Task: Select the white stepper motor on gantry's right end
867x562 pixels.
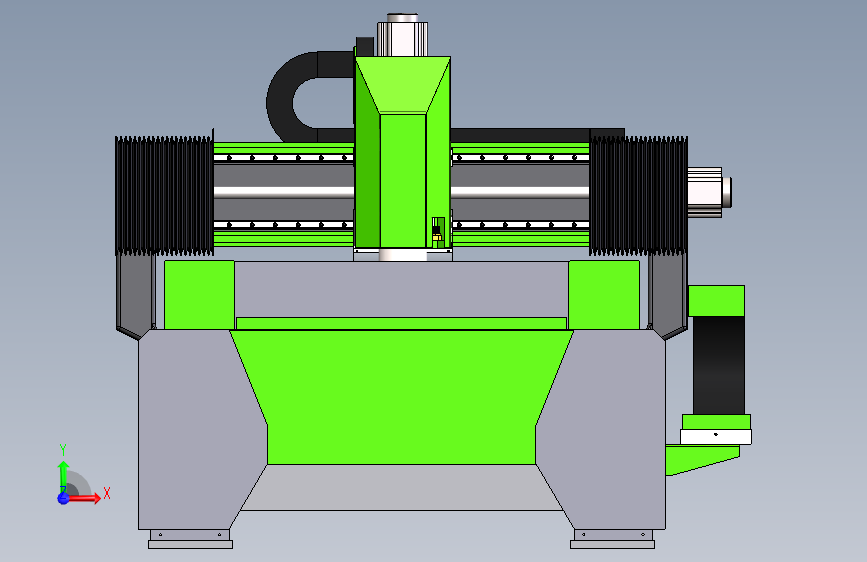Action: click(709, 192)
